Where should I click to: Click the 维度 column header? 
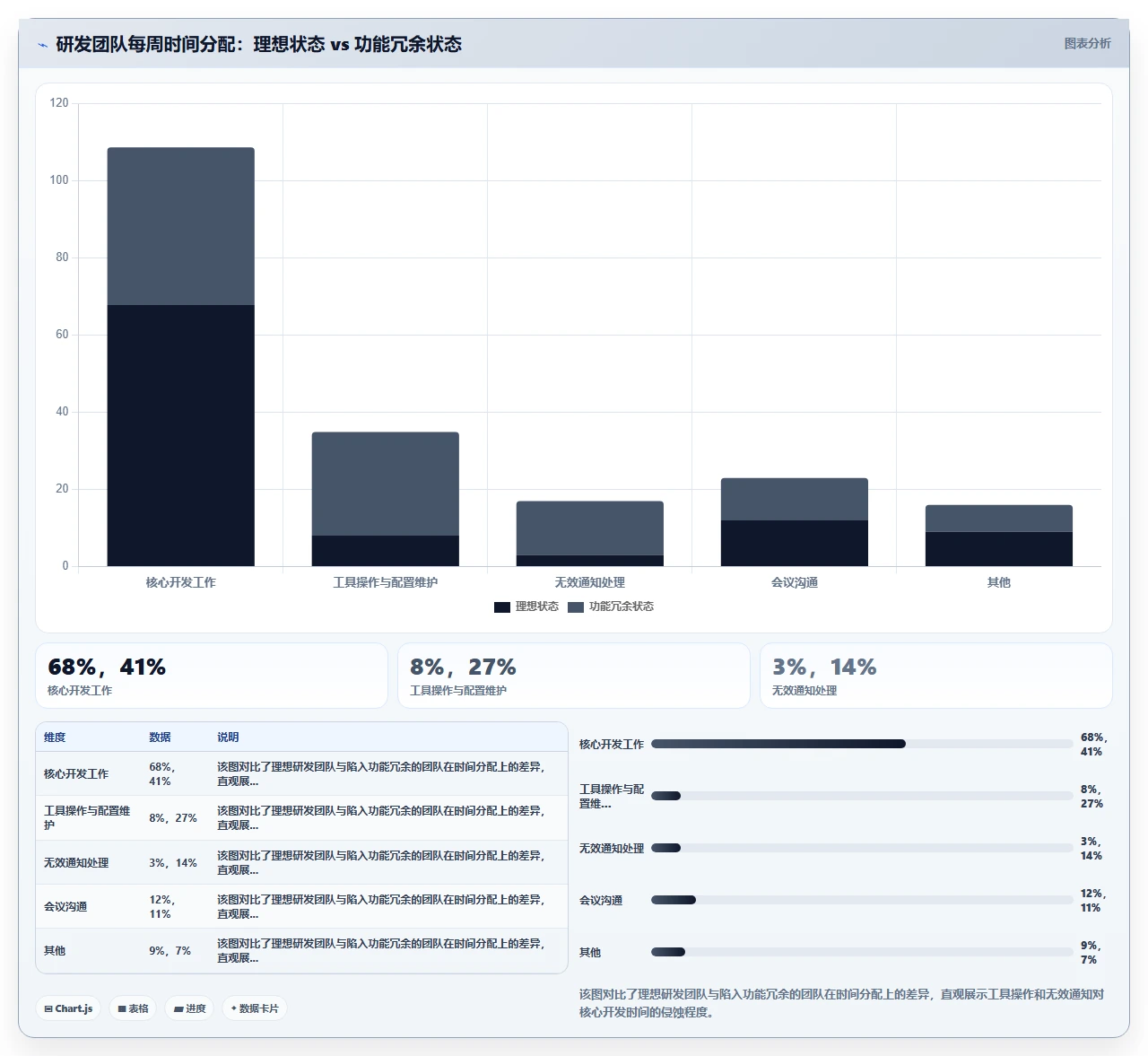tap(55, 737)
